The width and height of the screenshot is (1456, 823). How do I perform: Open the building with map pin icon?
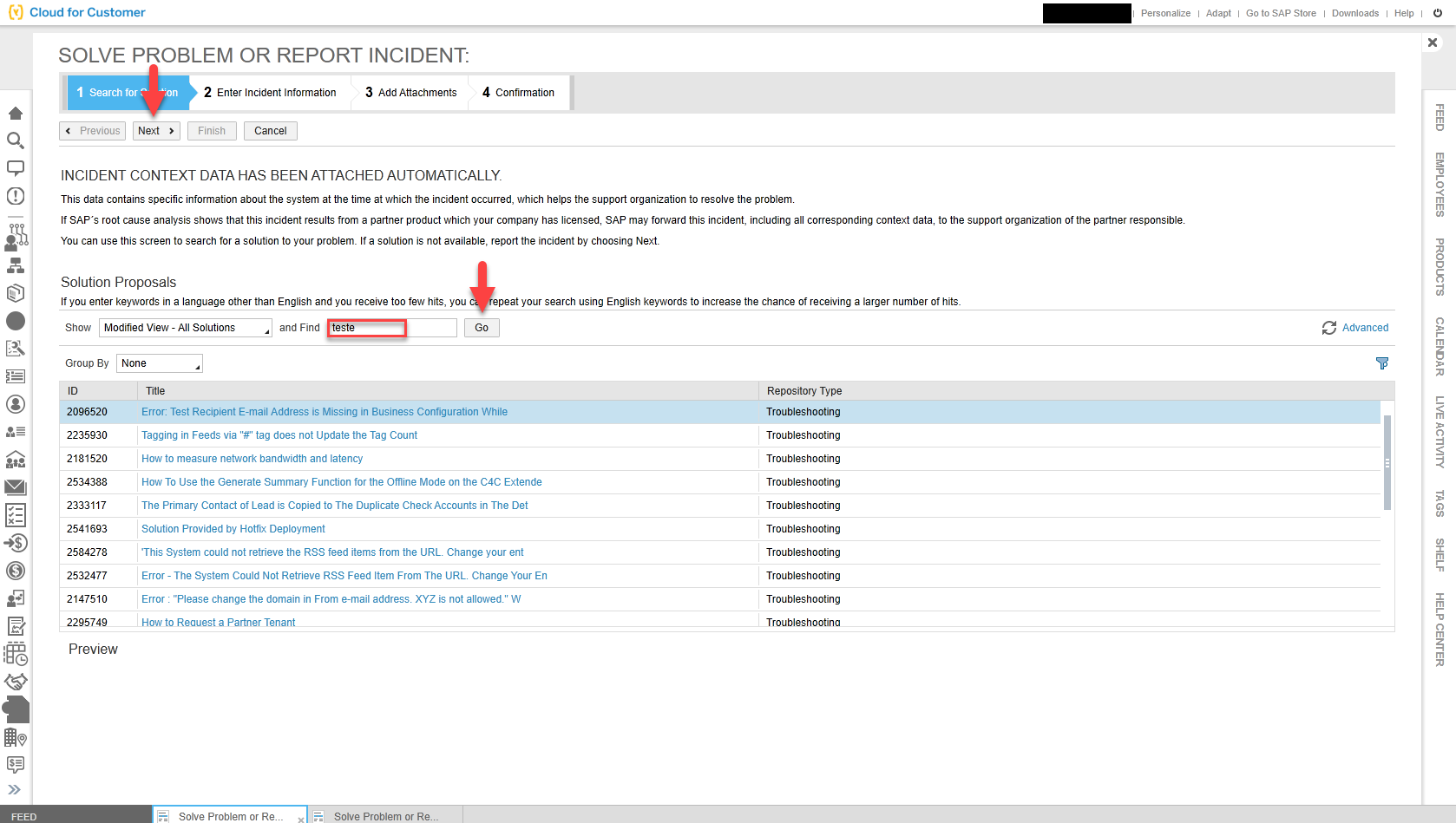(x=16, y=738)
